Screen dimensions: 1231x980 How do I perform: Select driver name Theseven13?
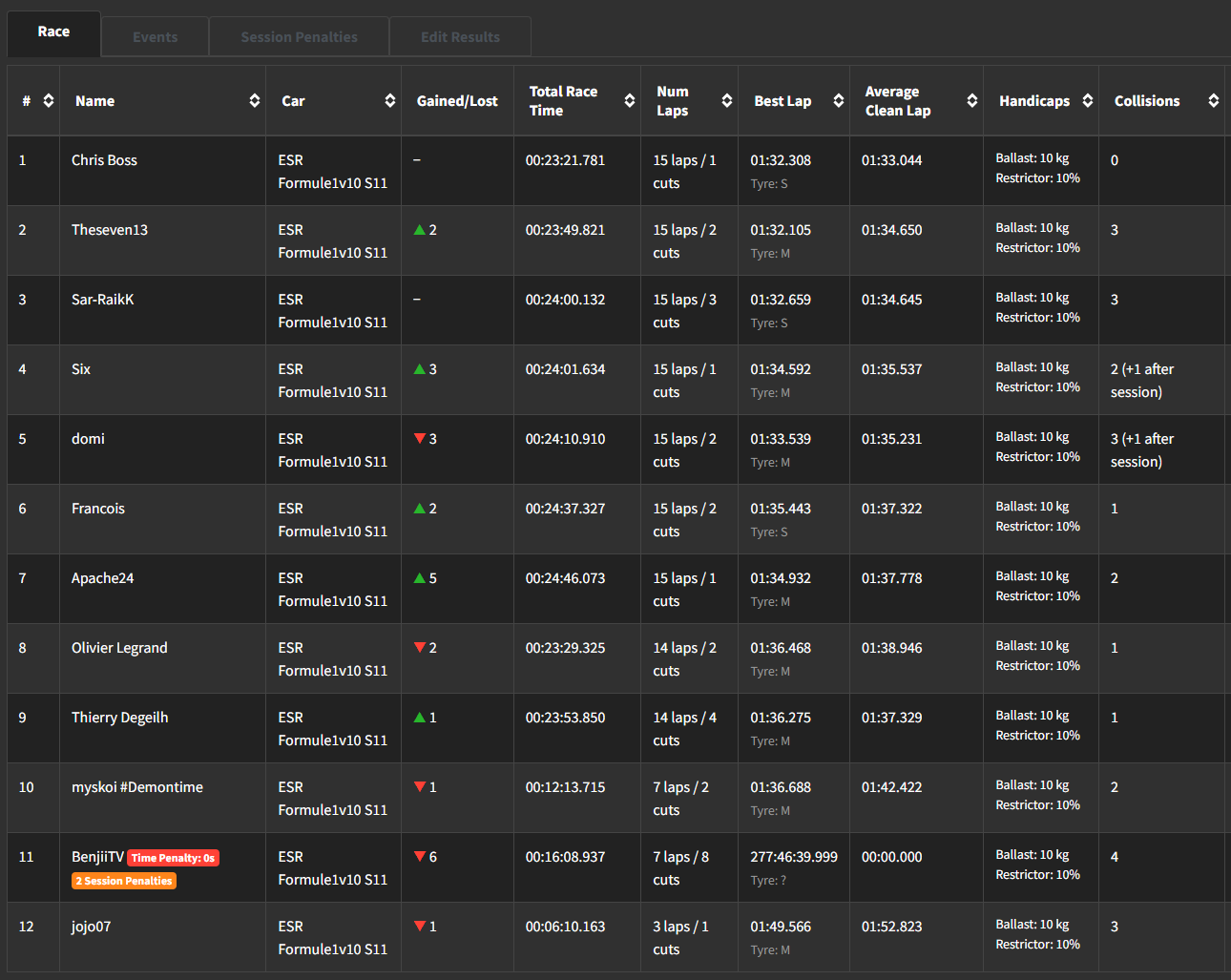tap(110, 230)
